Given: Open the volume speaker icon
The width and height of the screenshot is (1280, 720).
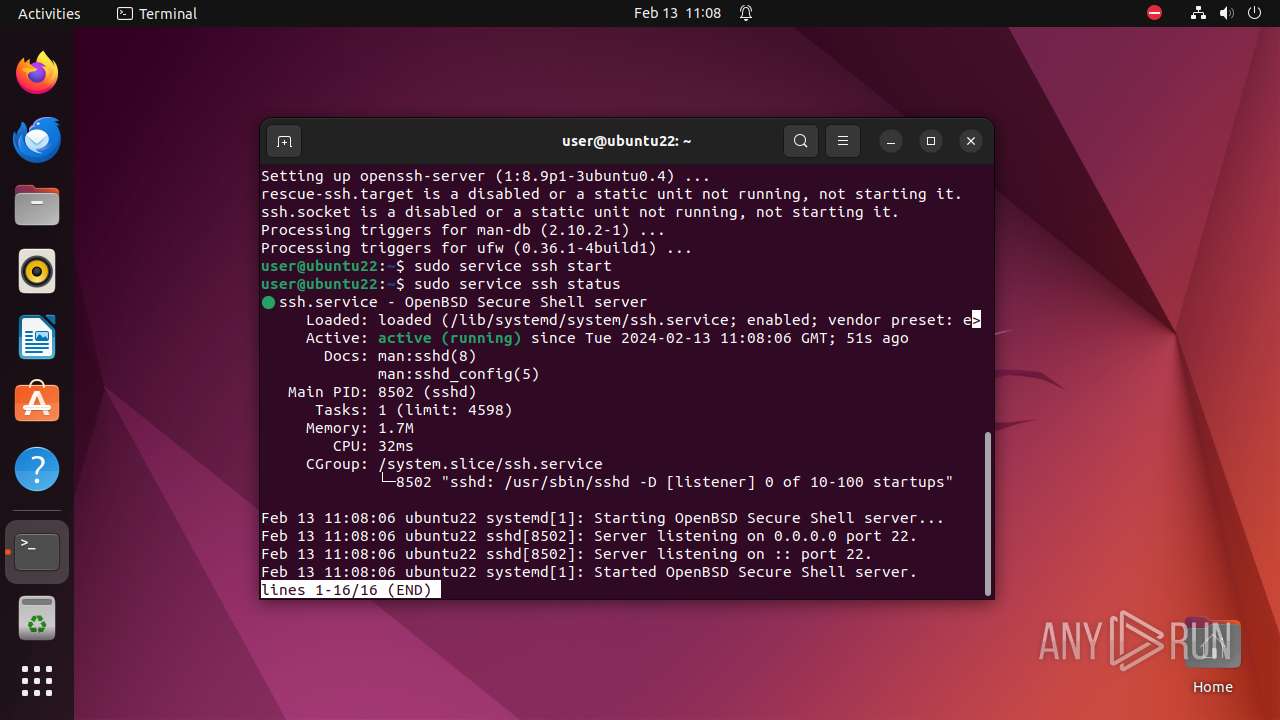Looking at the screenshot, I should (1227, 13).
